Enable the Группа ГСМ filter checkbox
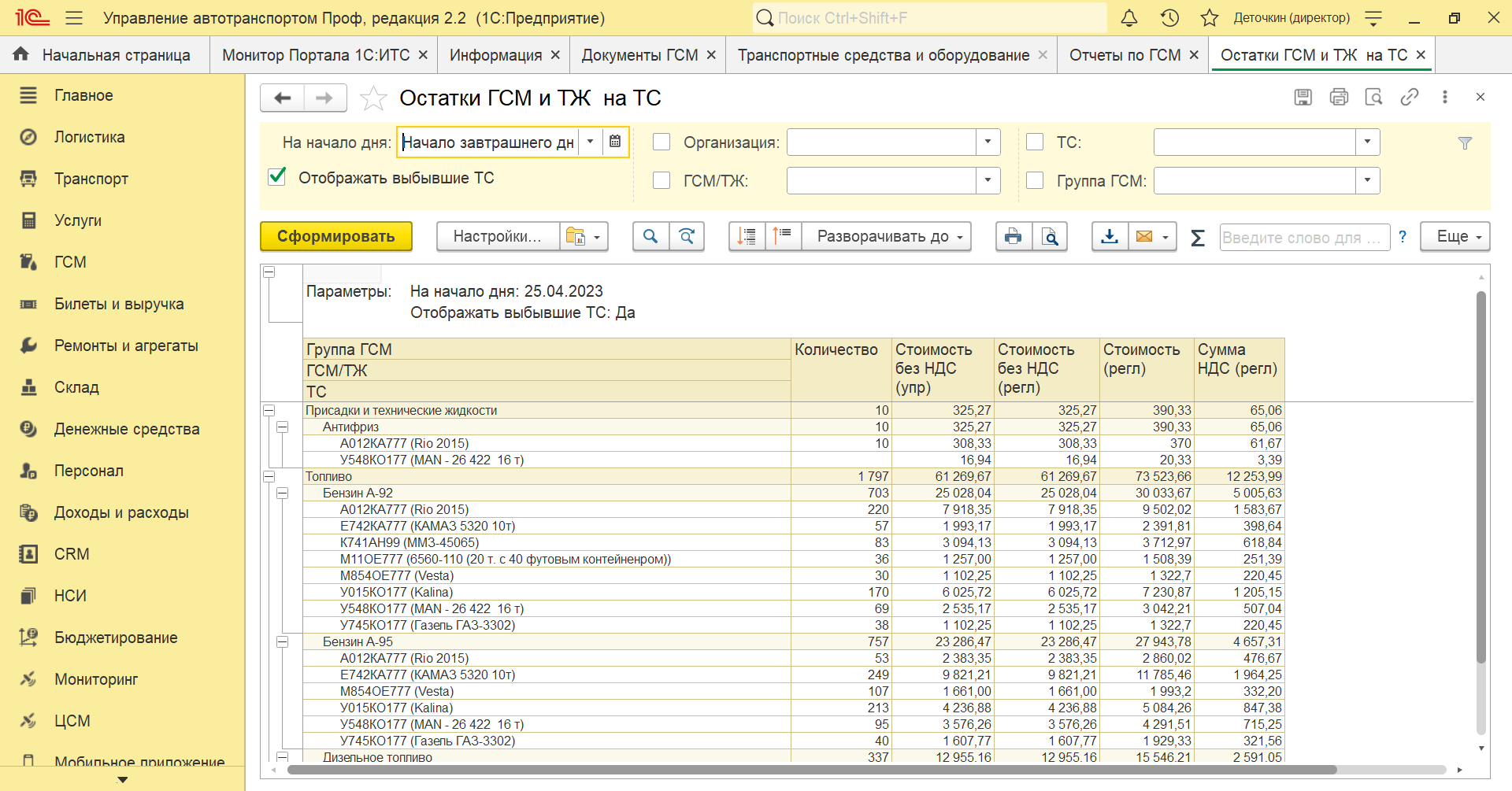 click(1035, 181)
